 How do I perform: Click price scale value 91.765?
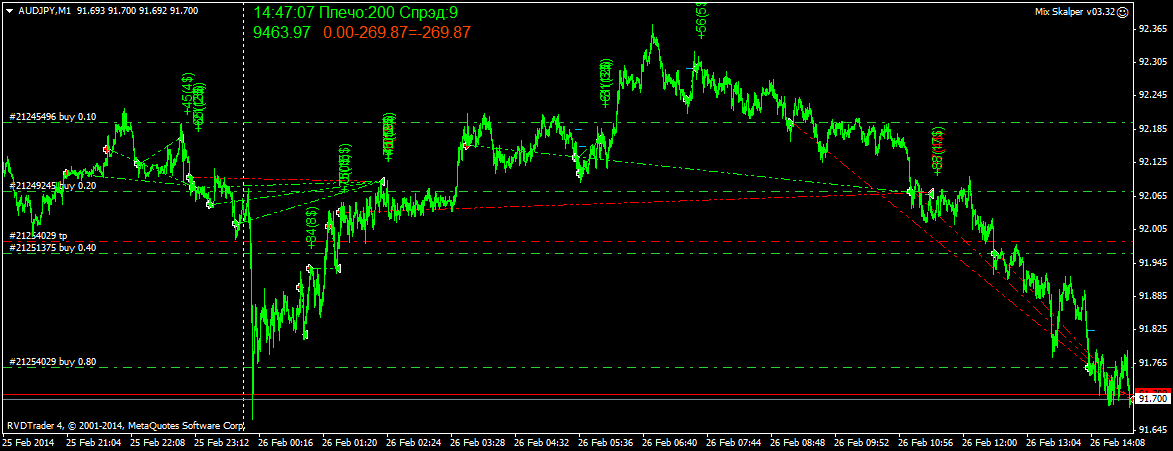[1152, 363]
